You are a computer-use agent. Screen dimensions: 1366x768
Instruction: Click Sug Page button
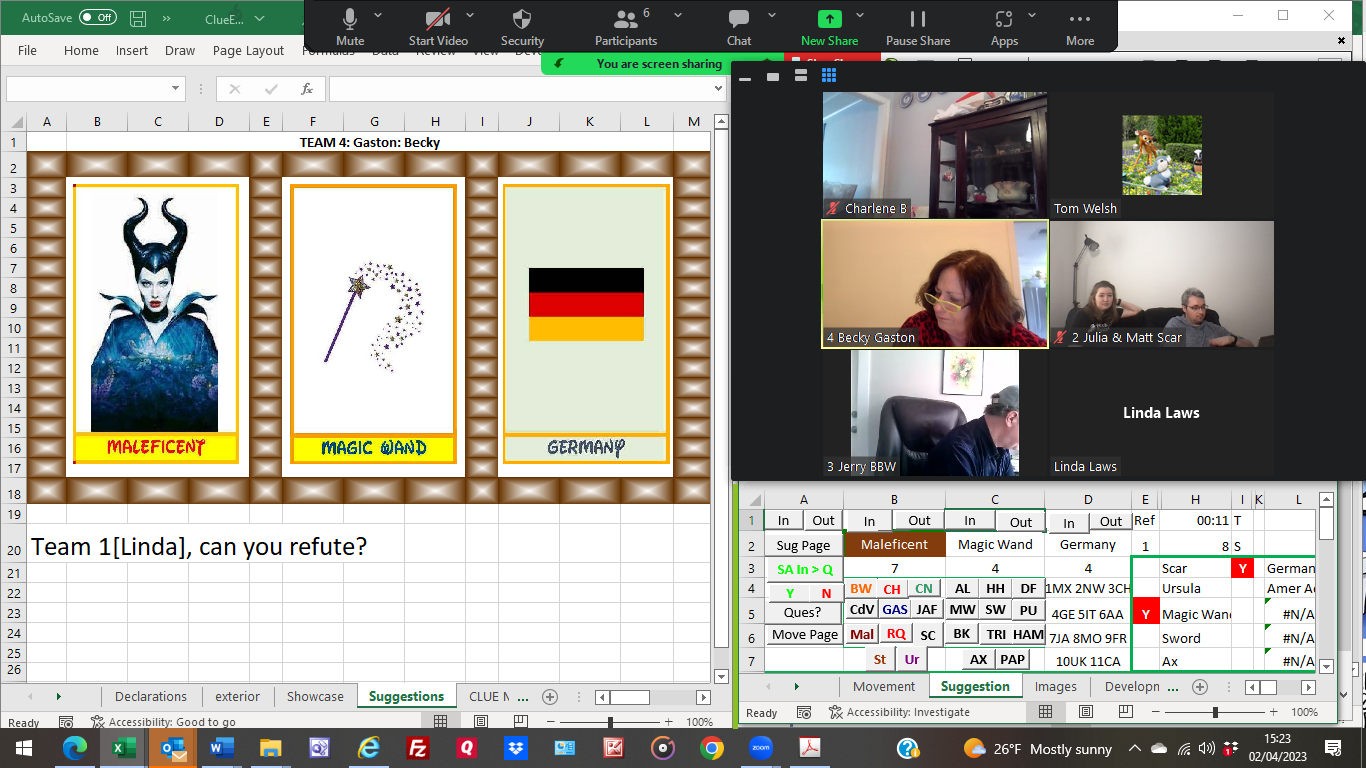tap(803, 545)
